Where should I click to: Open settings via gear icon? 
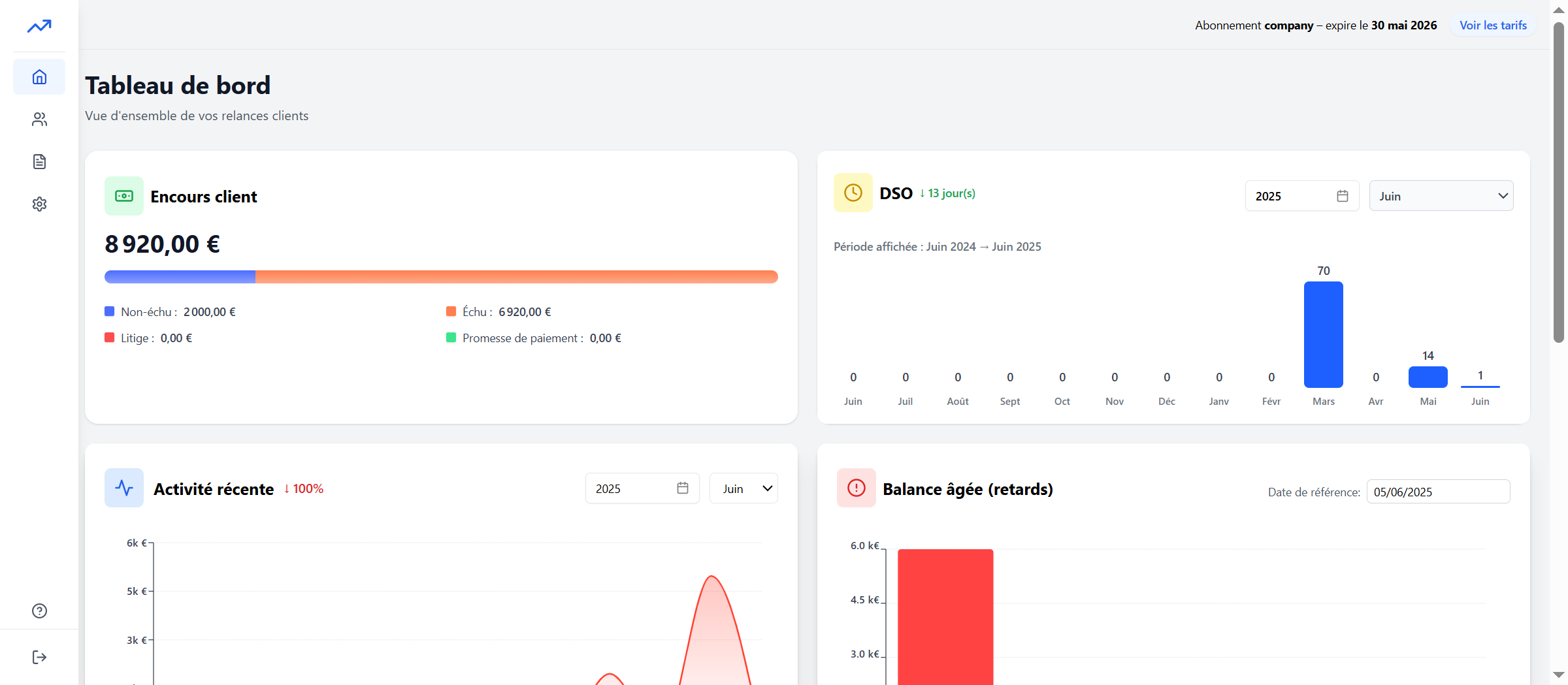(x=39, y=204)
